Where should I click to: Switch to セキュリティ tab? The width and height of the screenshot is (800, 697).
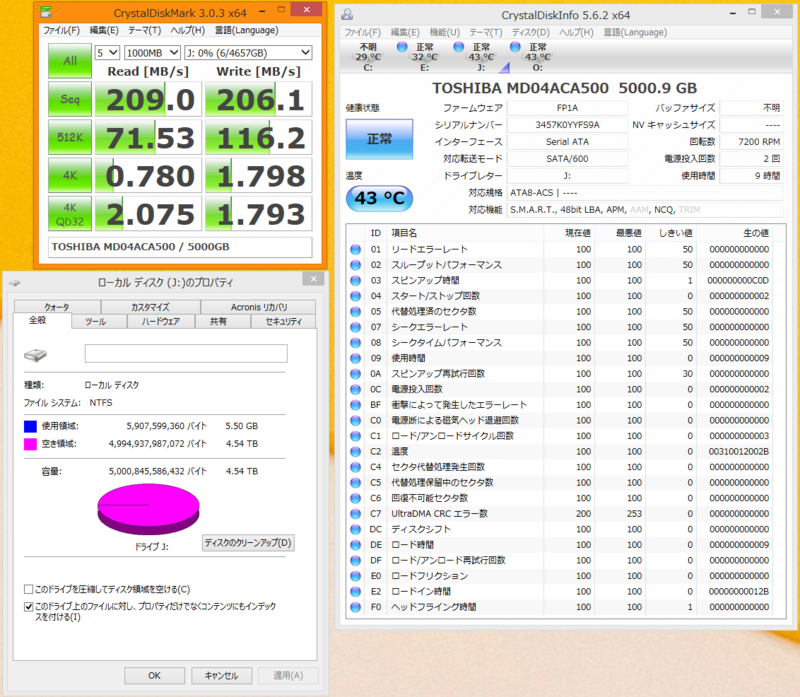click(284, 321)
